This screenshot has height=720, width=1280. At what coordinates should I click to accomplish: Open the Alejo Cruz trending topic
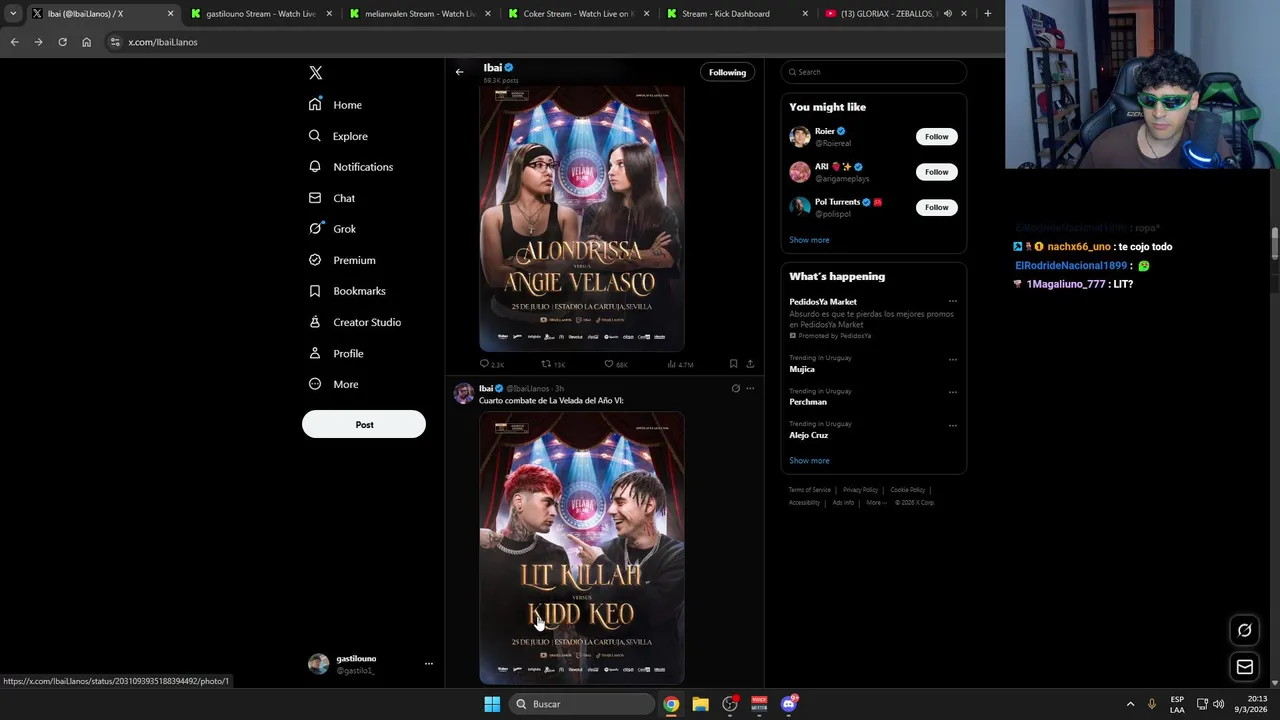[x=809, y=435]
